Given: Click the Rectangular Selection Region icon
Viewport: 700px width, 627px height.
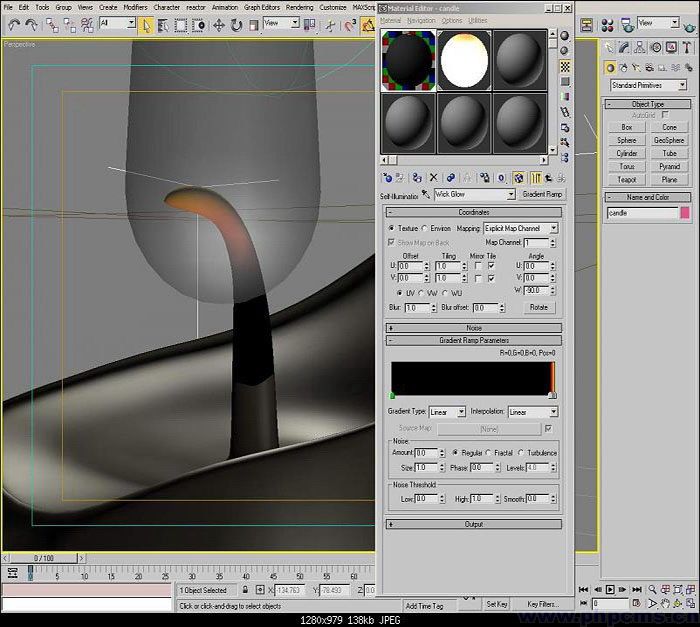Looking at the screenshot, I should [x=180, y=25].
